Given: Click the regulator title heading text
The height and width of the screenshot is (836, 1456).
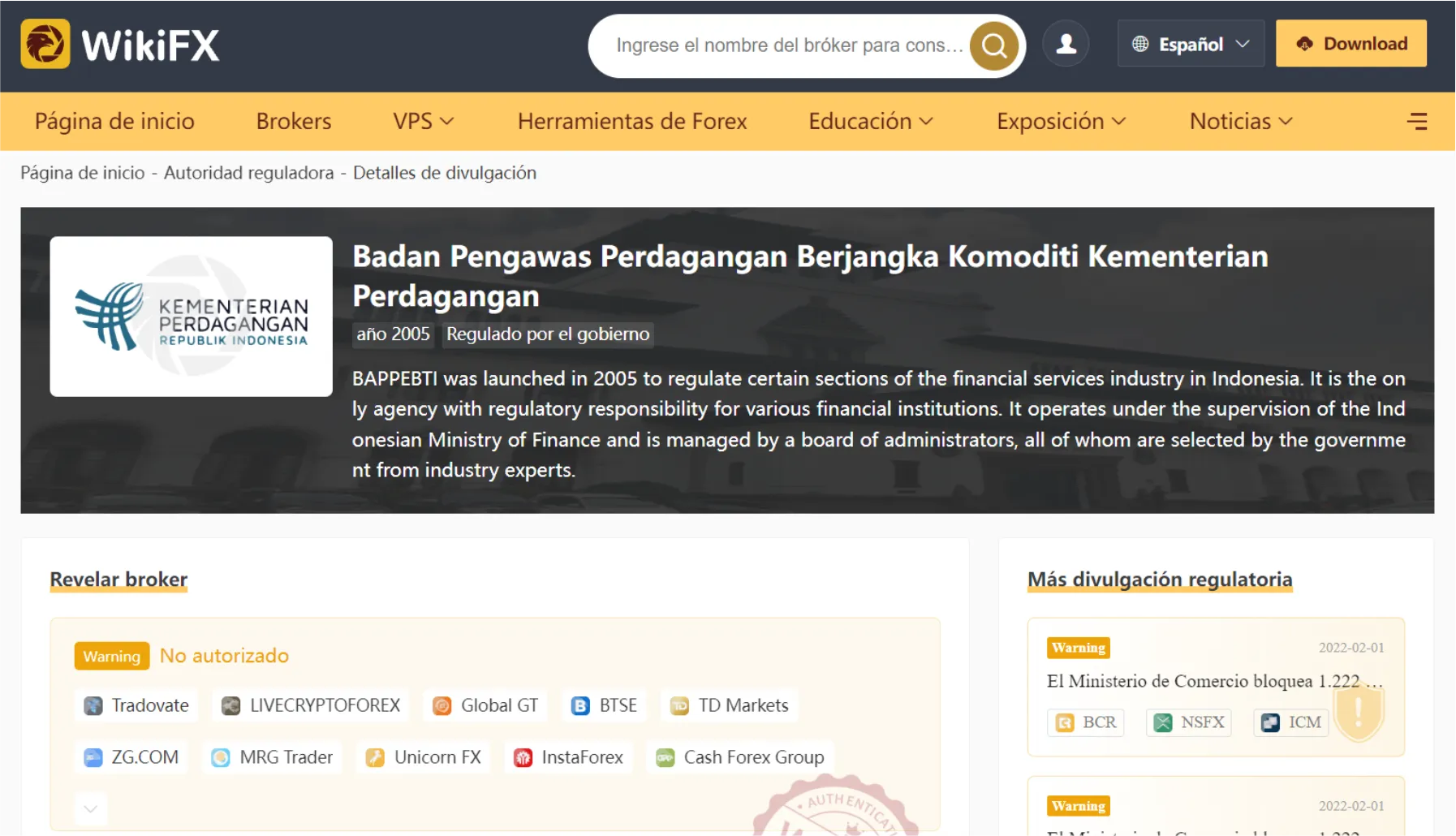Looking at the screenshot, I should pyautogui.click(x=810, y=276).
